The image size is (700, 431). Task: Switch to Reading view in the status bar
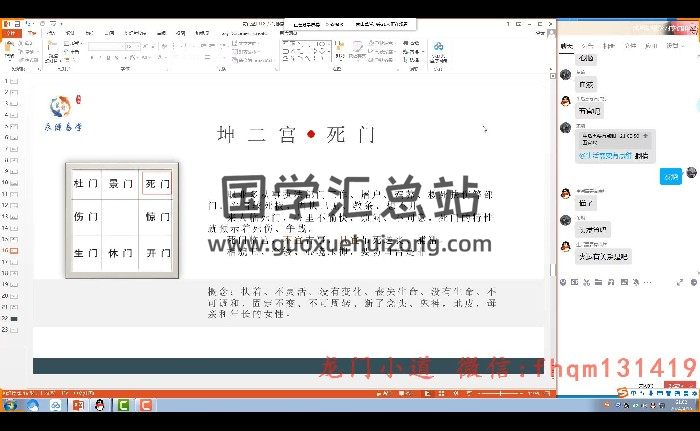[x=455, y=393]
